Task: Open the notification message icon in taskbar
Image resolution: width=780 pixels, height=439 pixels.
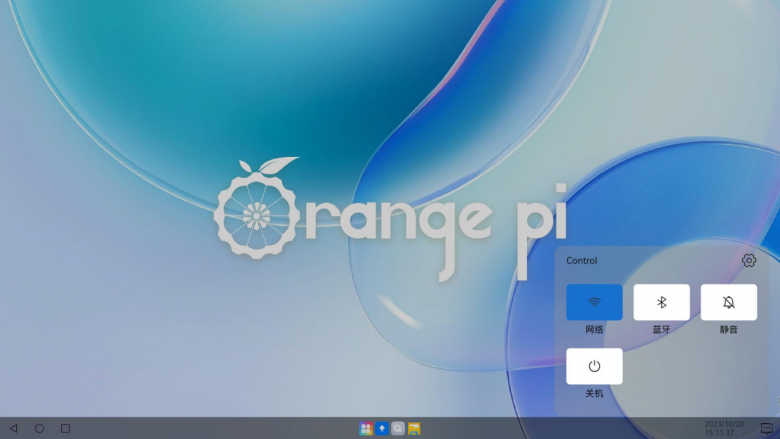Action: pyautogui.click(x=767, y=428)
